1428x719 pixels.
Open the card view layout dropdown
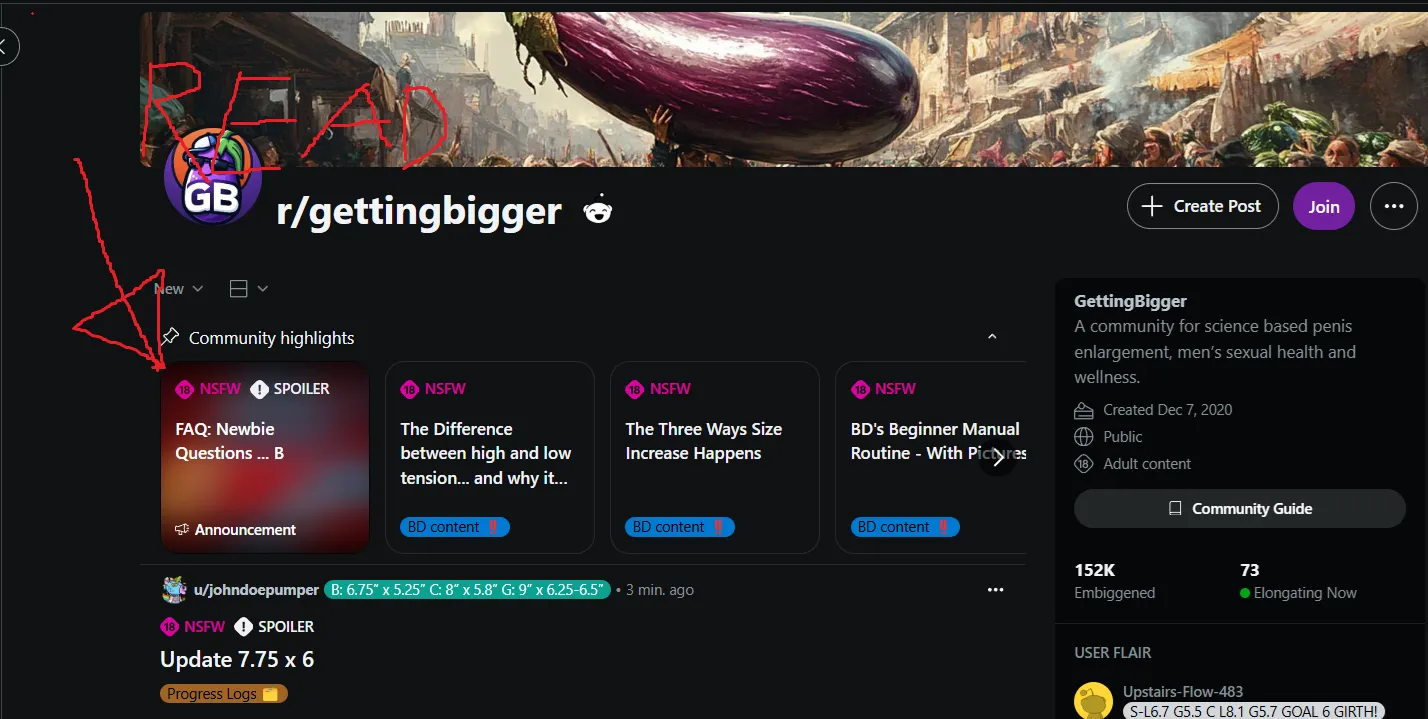[248, 289]
